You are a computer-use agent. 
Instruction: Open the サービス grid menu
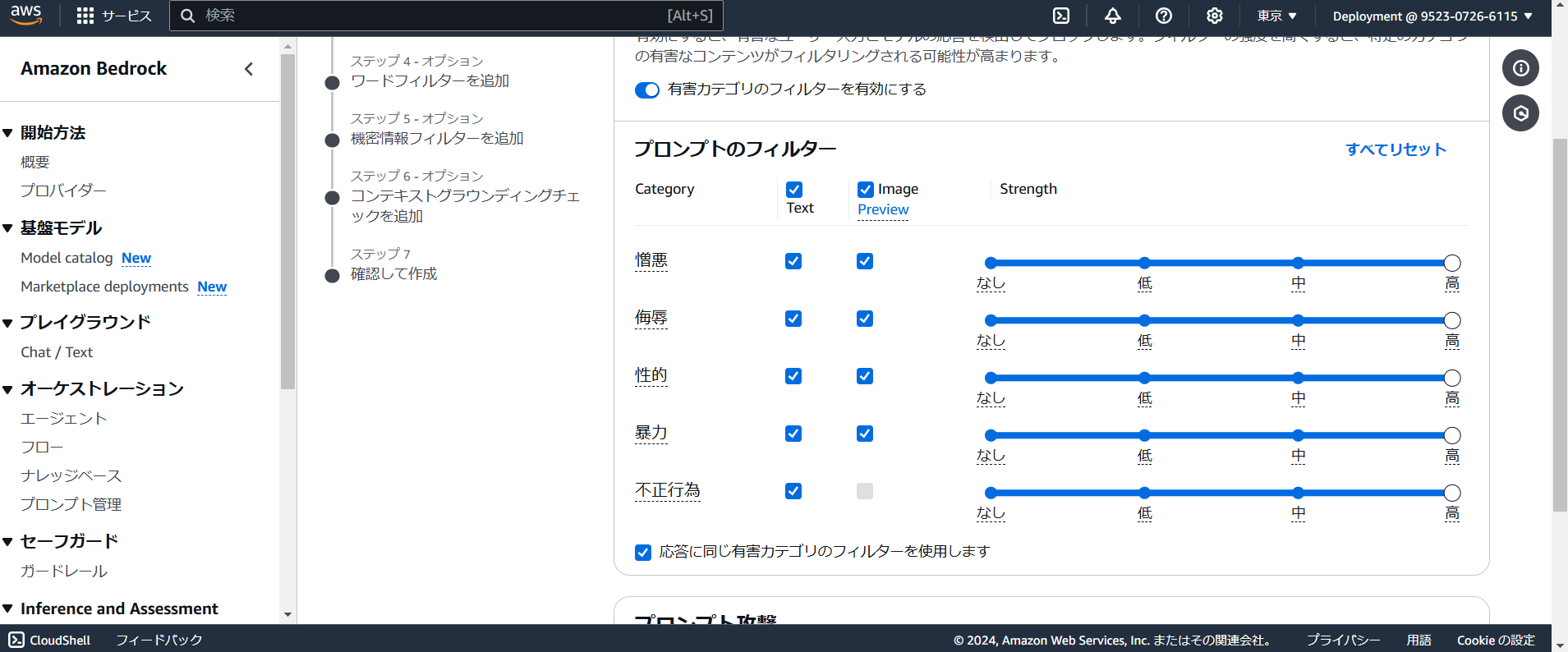(114, 16)
